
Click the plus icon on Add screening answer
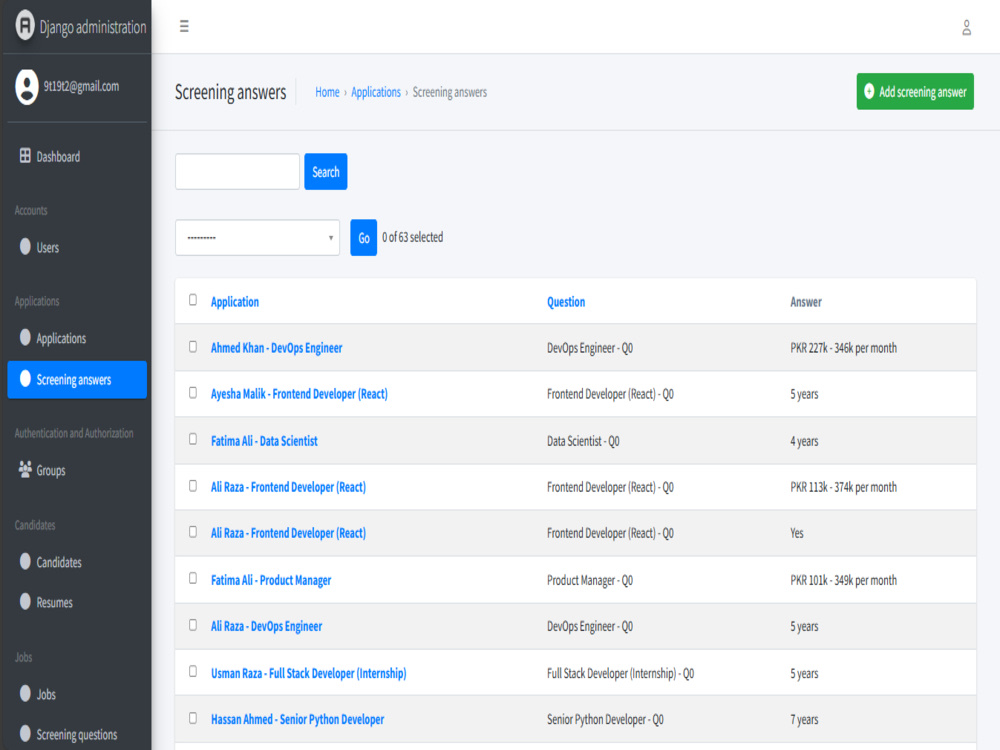pos(869,91)
